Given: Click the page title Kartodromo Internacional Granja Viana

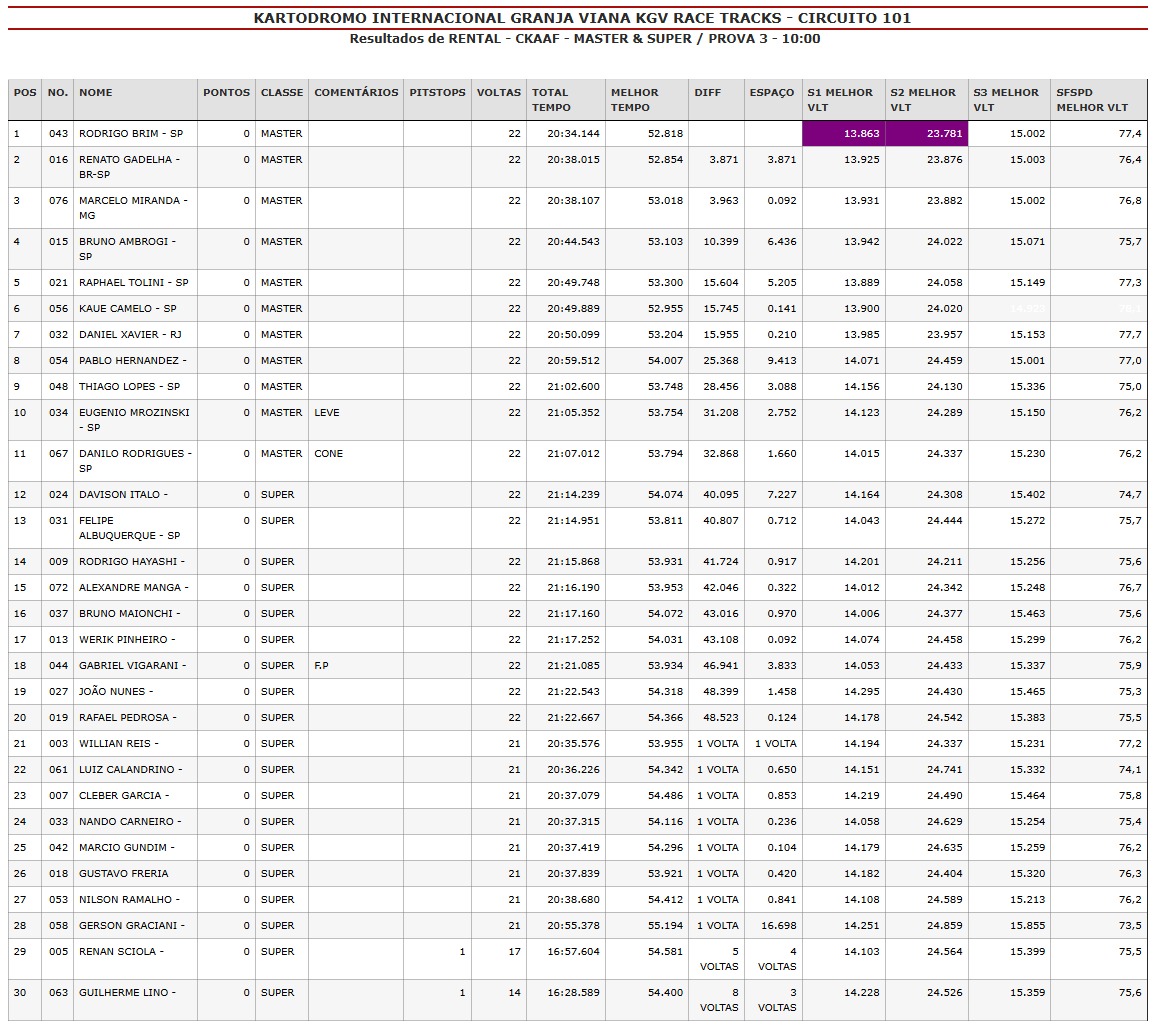Looking at the screenshot, I should tap(582, 18).
